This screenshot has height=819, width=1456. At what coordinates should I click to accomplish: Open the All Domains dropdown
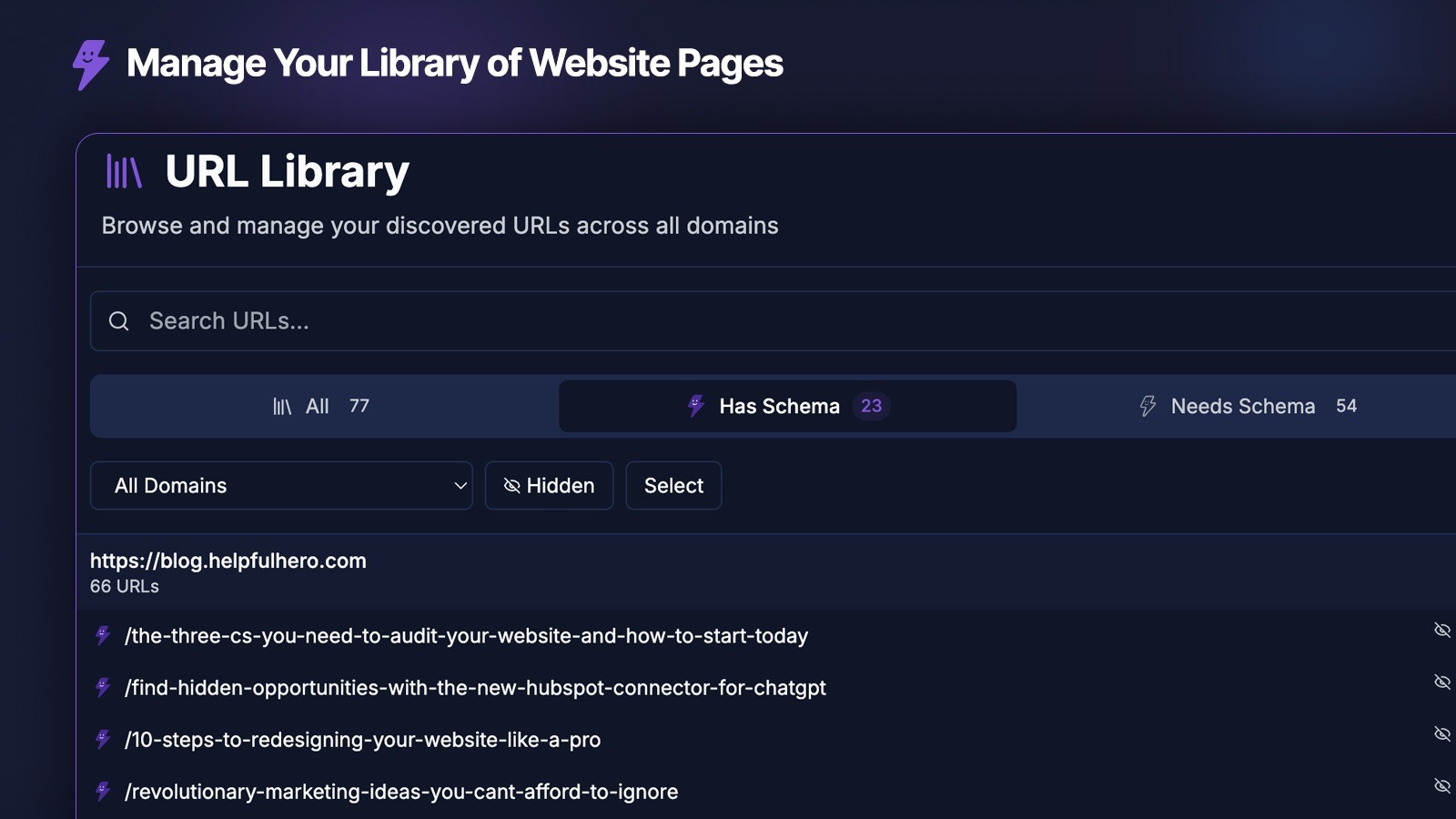tap(281, 486)
